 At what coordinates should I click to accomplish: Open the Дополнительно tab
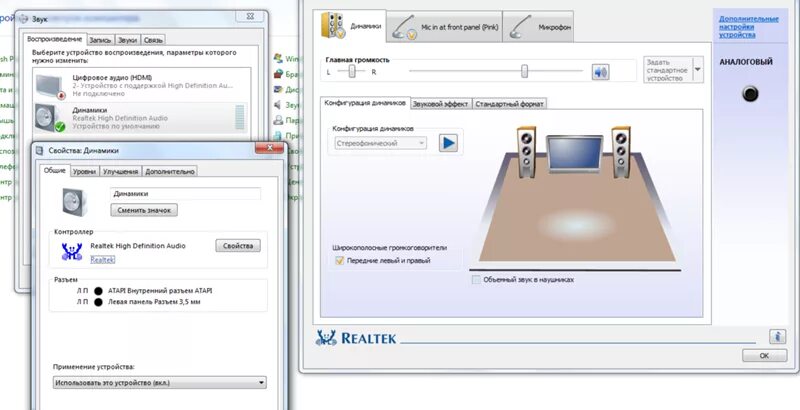coord(170,172)
